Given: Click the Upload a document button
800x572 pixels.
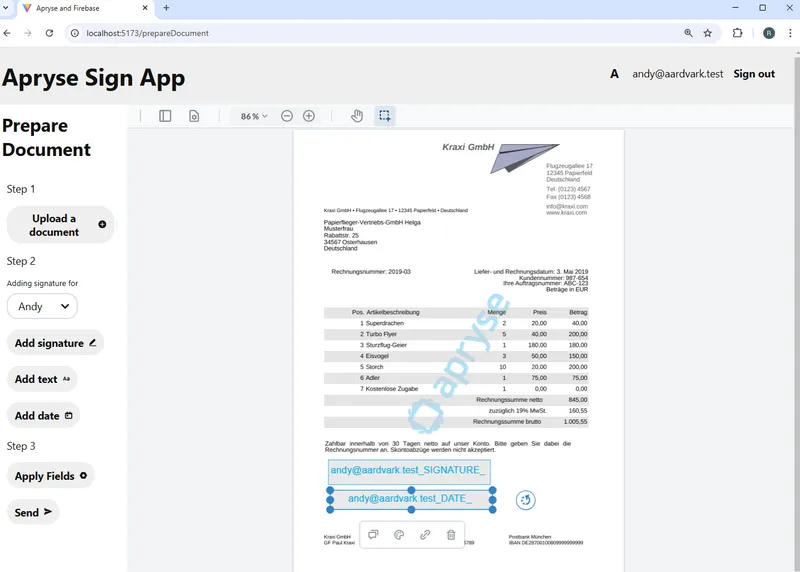Looking at the screenshot, I should [60, 225].
